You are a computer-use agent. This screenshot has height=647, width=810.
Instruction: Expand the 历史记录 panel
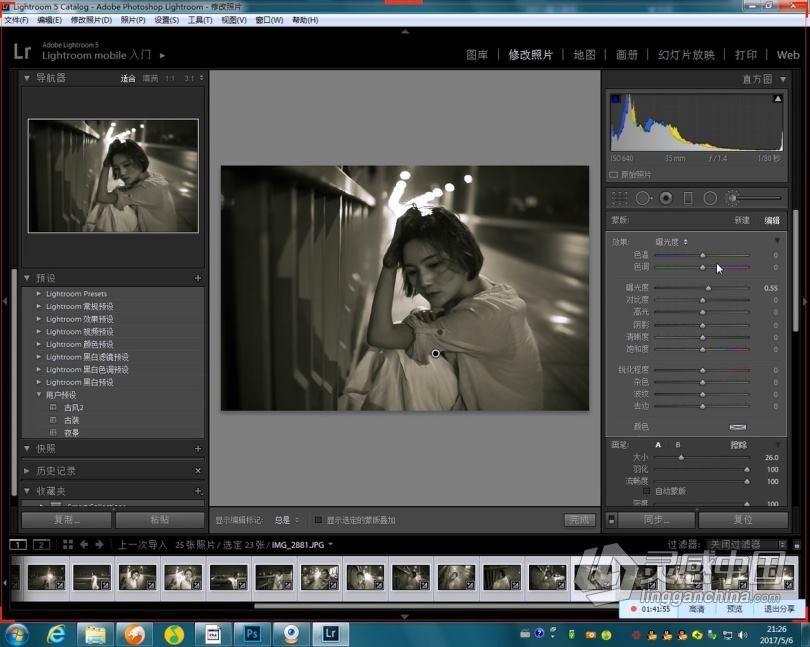click(27, 471)
